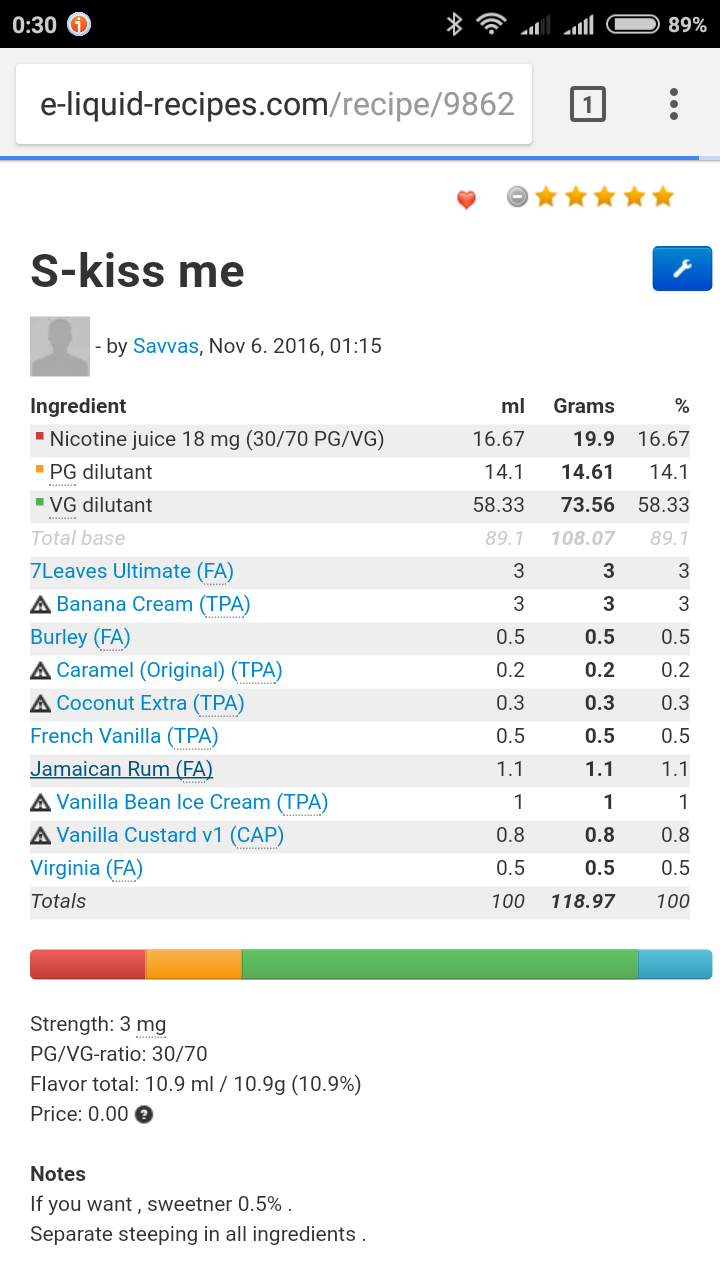Open the blue wrench adapt button

(x=682, y=269)
